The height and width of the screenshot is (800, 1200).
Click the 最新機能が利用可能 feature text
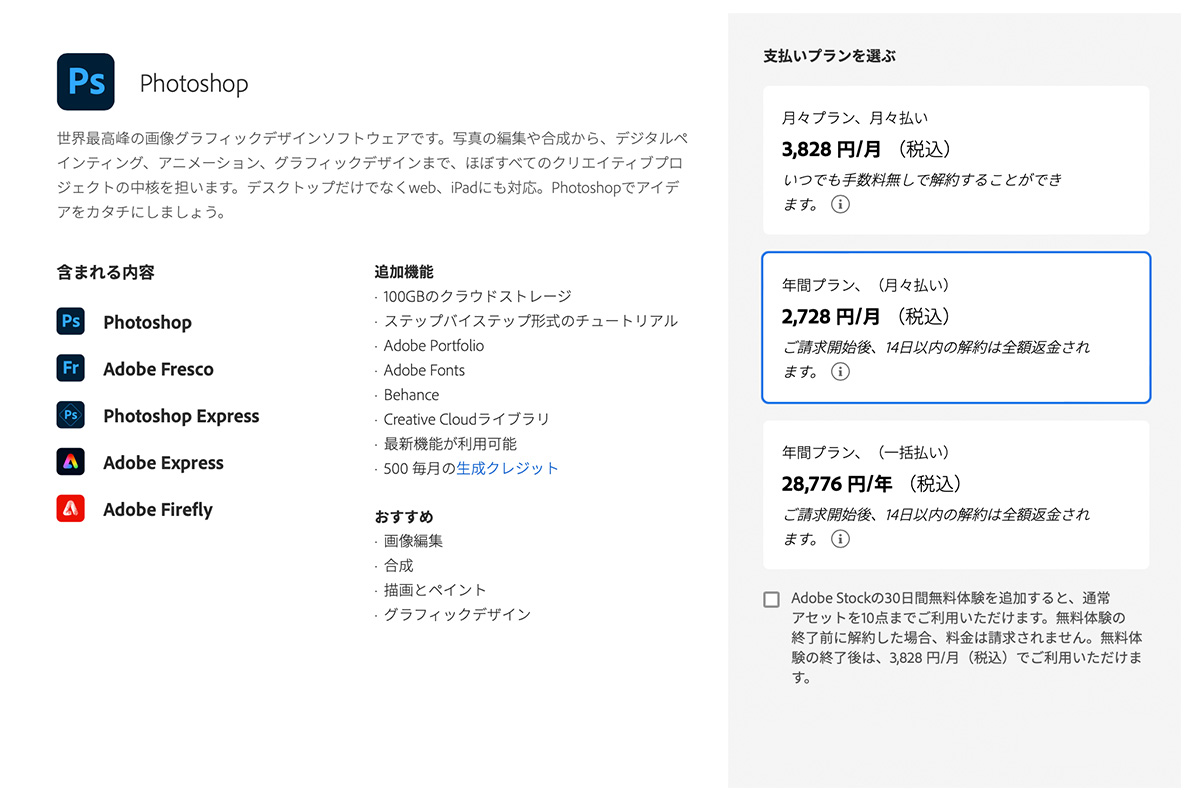pyautogui.click(x=450, y=443)
